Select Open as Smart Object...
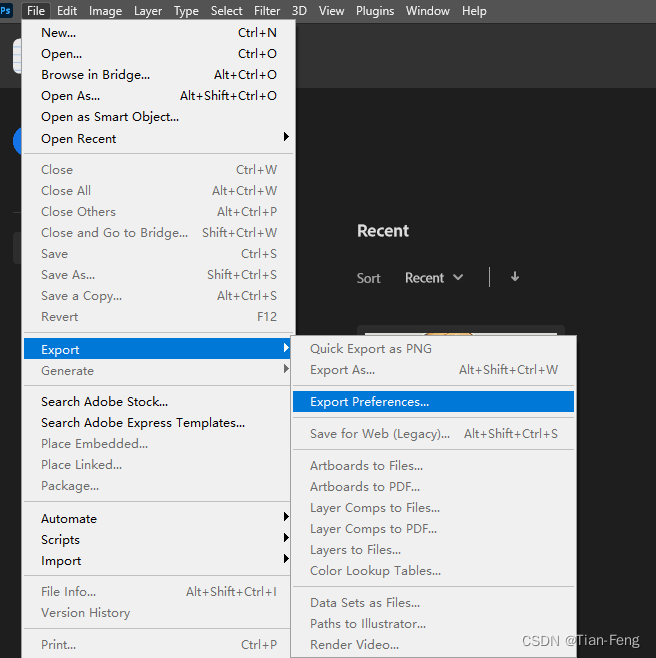656x658 pixels. 159,117
